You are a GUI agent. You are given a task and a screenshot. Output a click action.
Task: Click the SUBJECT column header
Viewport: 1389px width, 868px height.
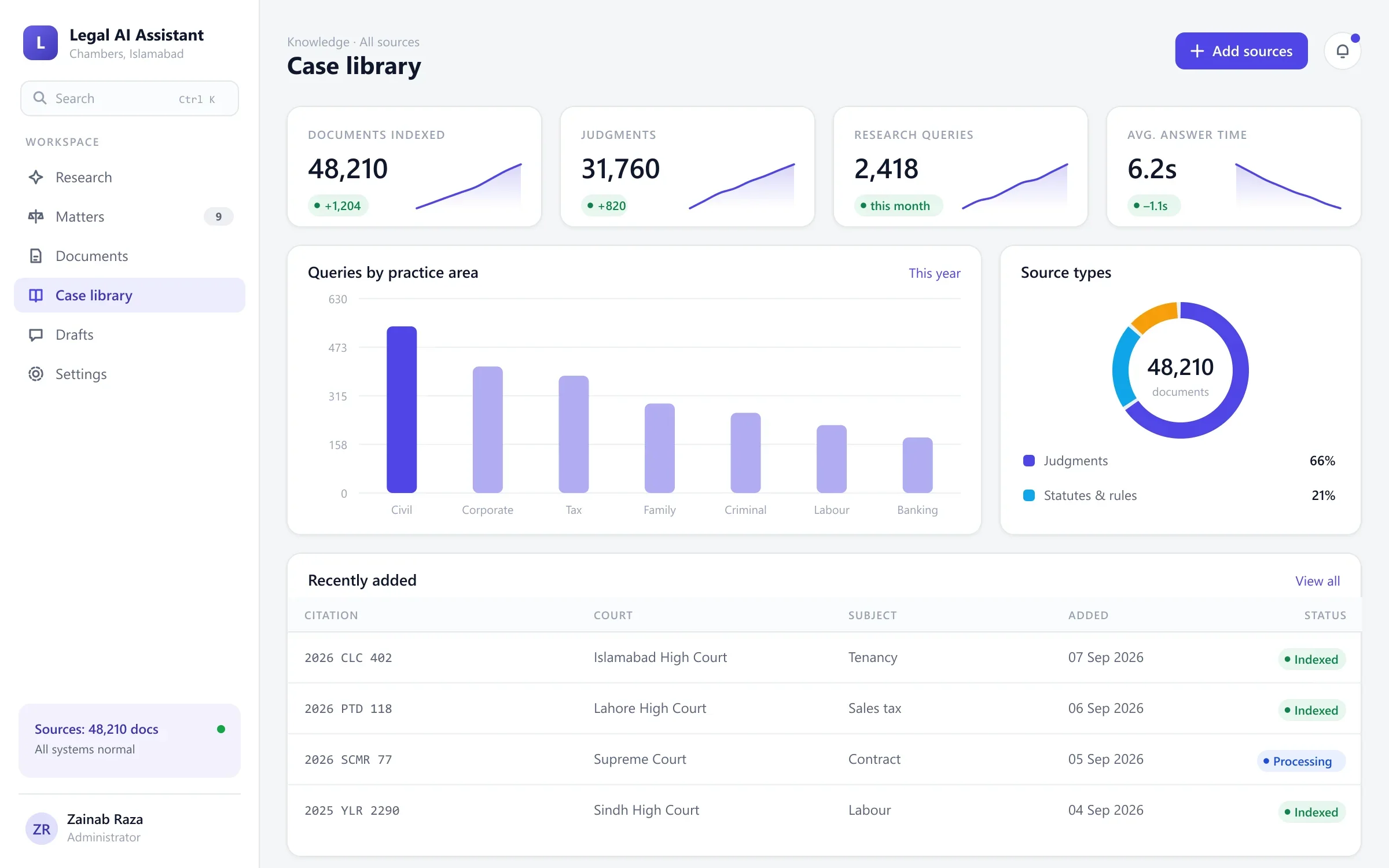pyautogui.click(x=872, y=615)
